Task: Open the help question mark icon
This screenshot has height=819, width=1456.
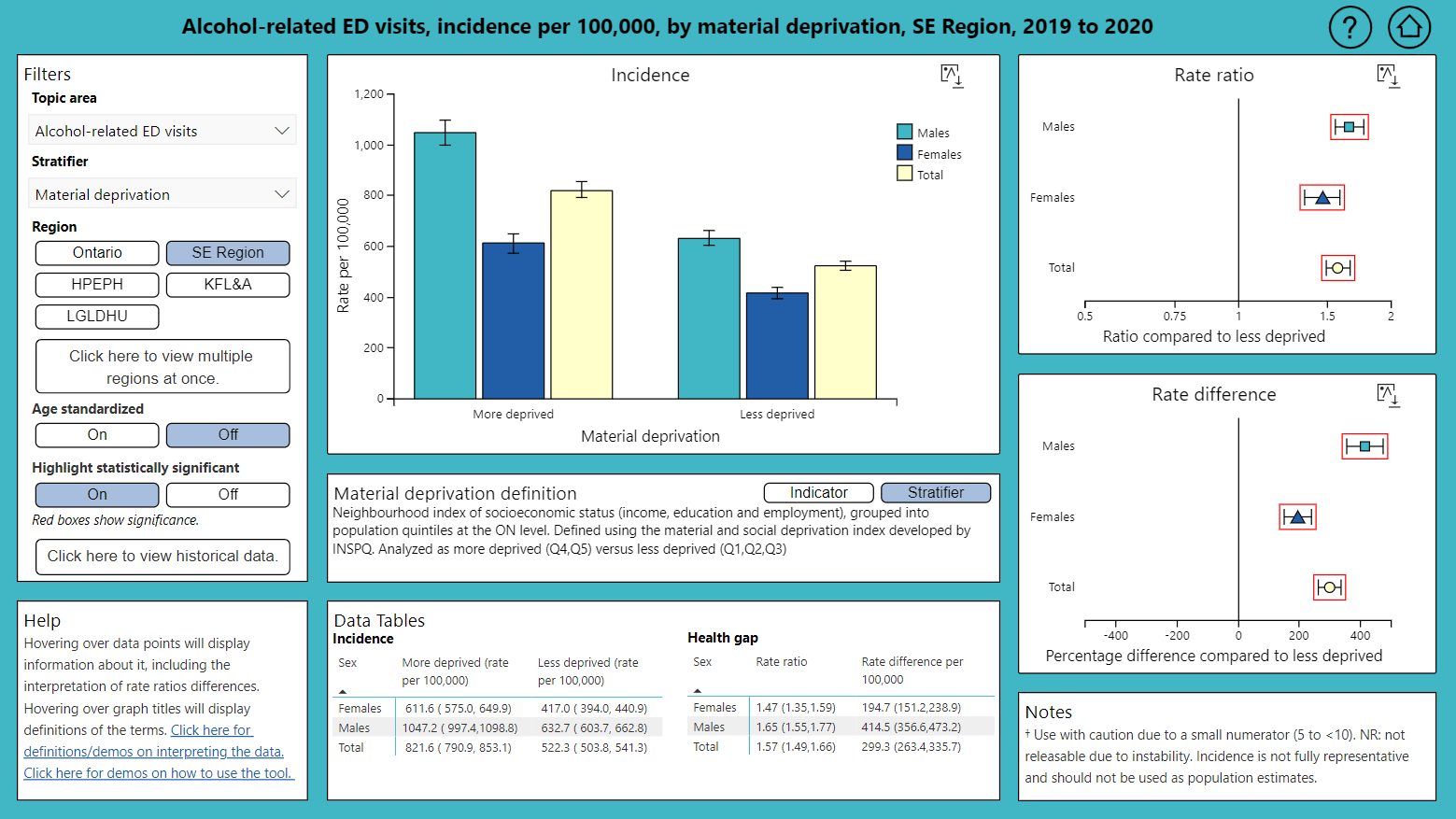Action: (x=1350, y=27)
